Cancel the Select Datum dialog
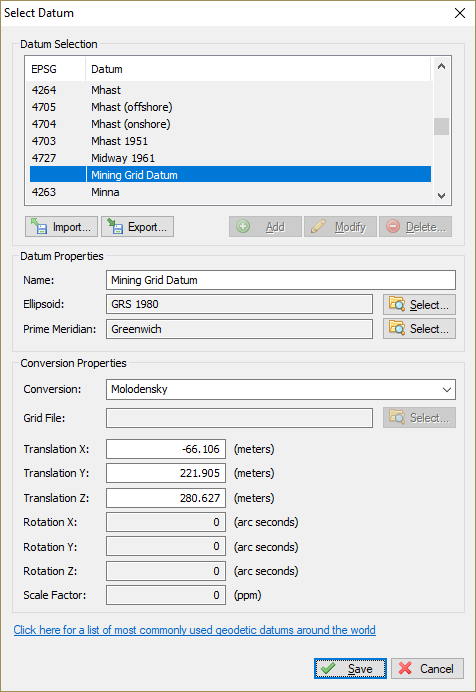 pos(427,669)
